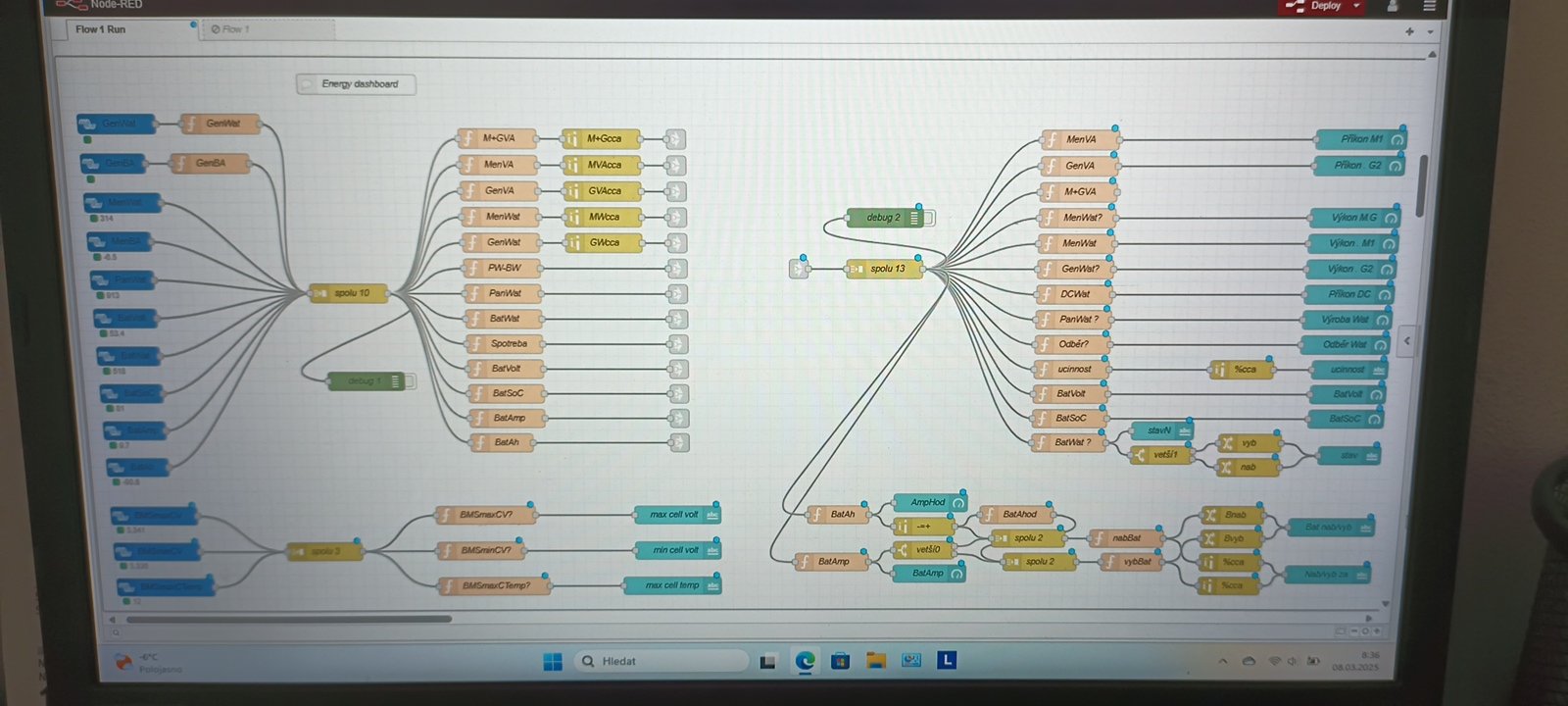Select the spolu 3 join node
Image resolution: width=1568 pixels, height=706 pixels.
[324, 552]
